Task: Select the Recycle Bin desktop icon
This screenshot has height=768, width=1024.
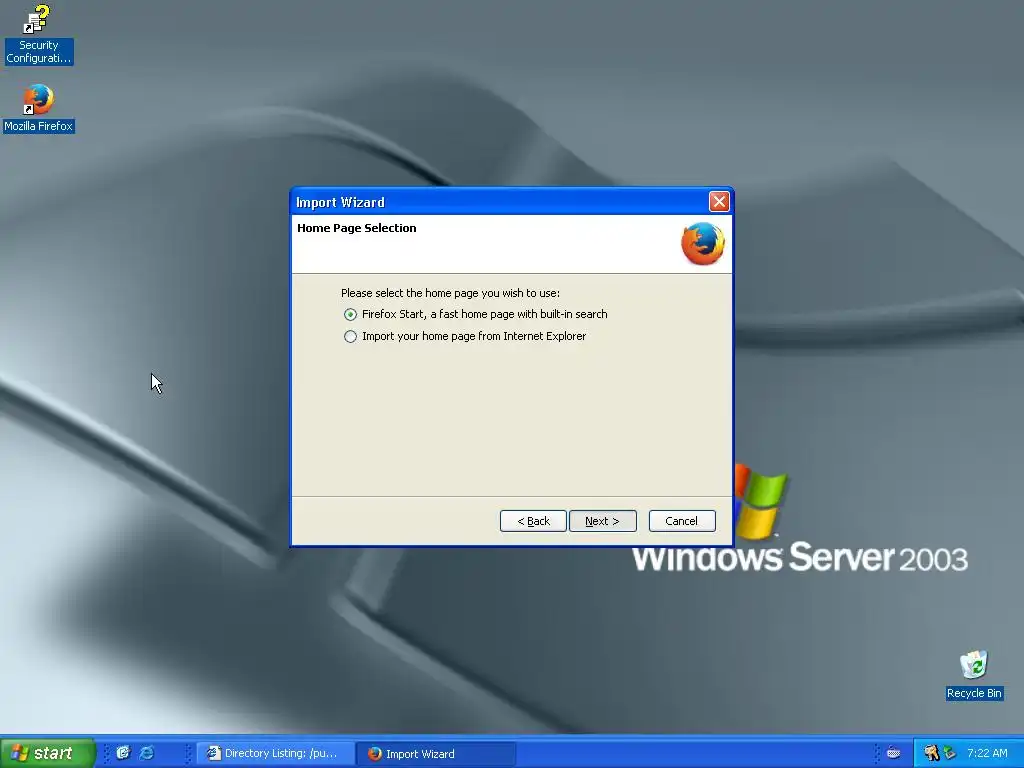Action: click(974, 675)
